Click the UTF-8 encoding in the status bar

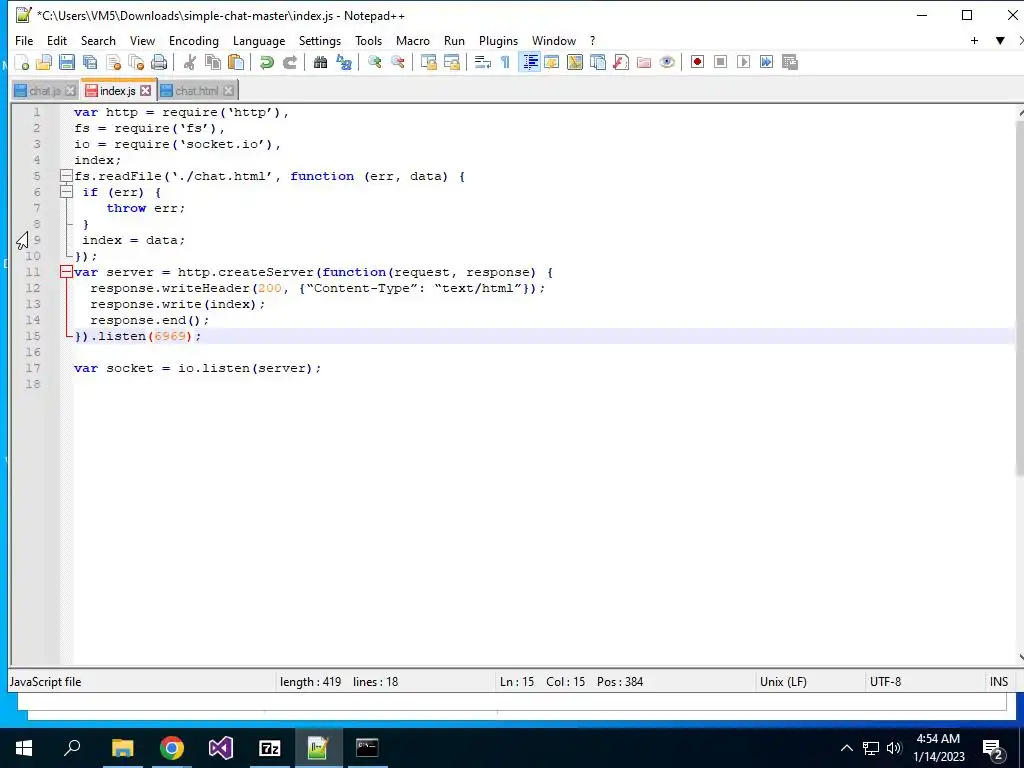(x=885, y=682)
